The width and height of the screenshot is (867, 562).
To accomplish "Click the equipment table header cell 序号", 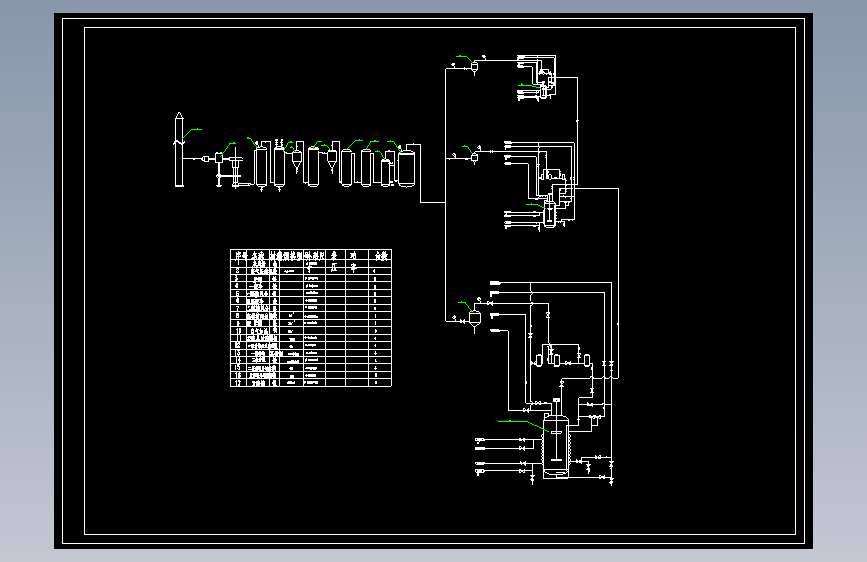I will (x=238, y=255).
